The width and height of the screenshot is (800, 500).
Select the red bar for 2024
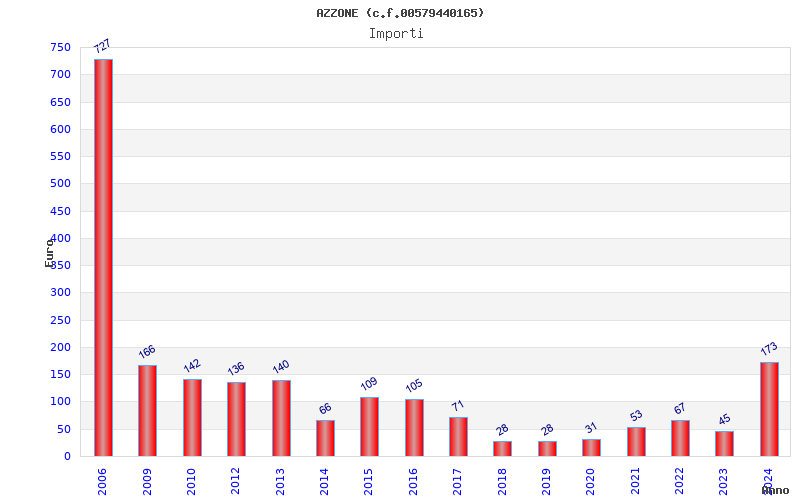point(769,409)
